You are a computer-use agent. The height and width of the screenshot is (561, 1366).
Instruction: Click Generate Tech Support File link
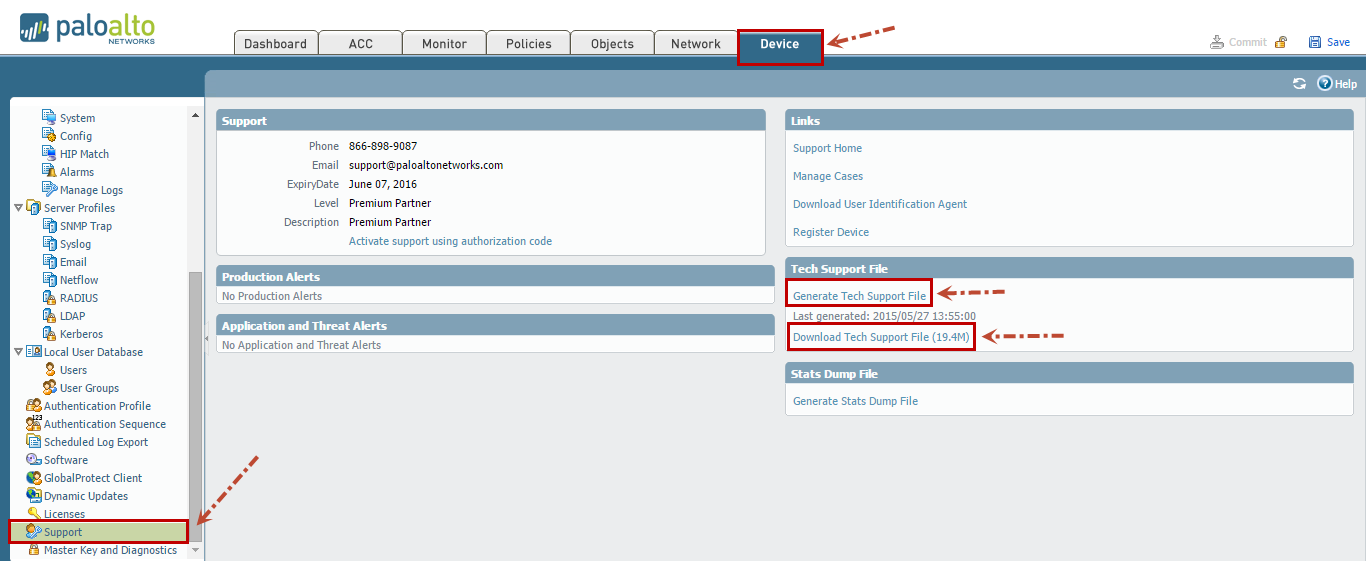(x=859, y=297)
